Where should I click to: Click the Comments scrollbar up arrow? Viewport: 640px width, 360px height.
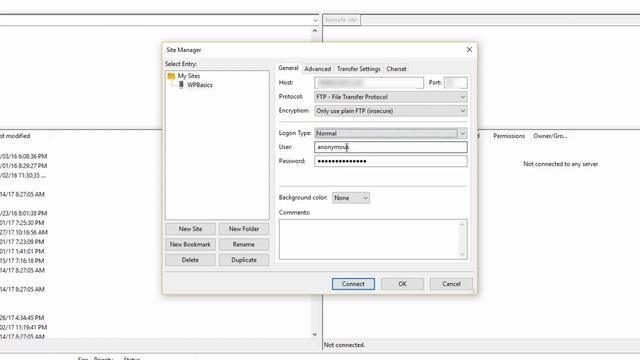pos(462,224)
